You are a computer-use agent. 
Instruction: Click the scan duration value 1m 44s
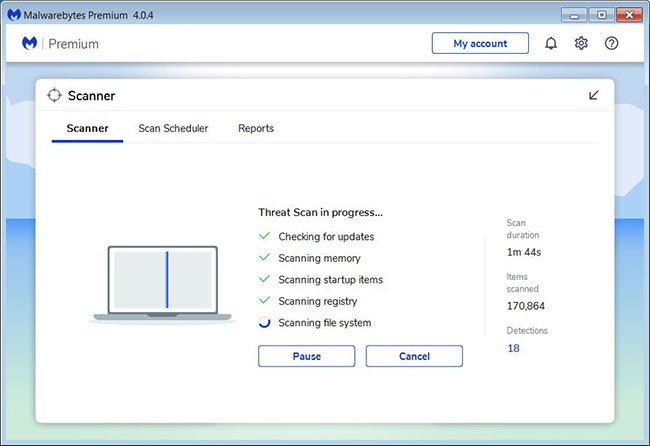tap(524, 252)
